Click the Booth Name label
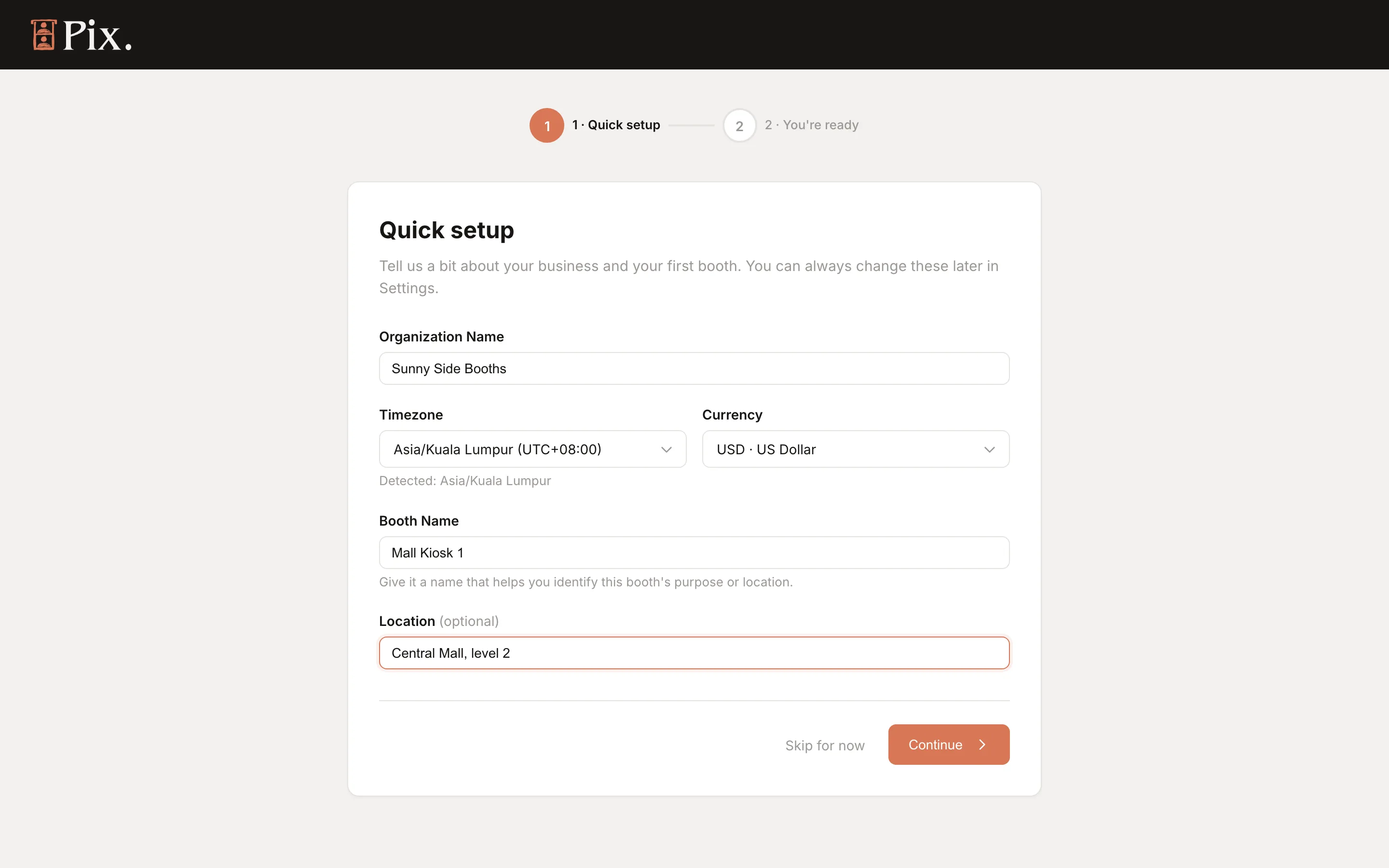Image resolution: width=1389 pixels, height=868 pixels. (x=419, y=521)
